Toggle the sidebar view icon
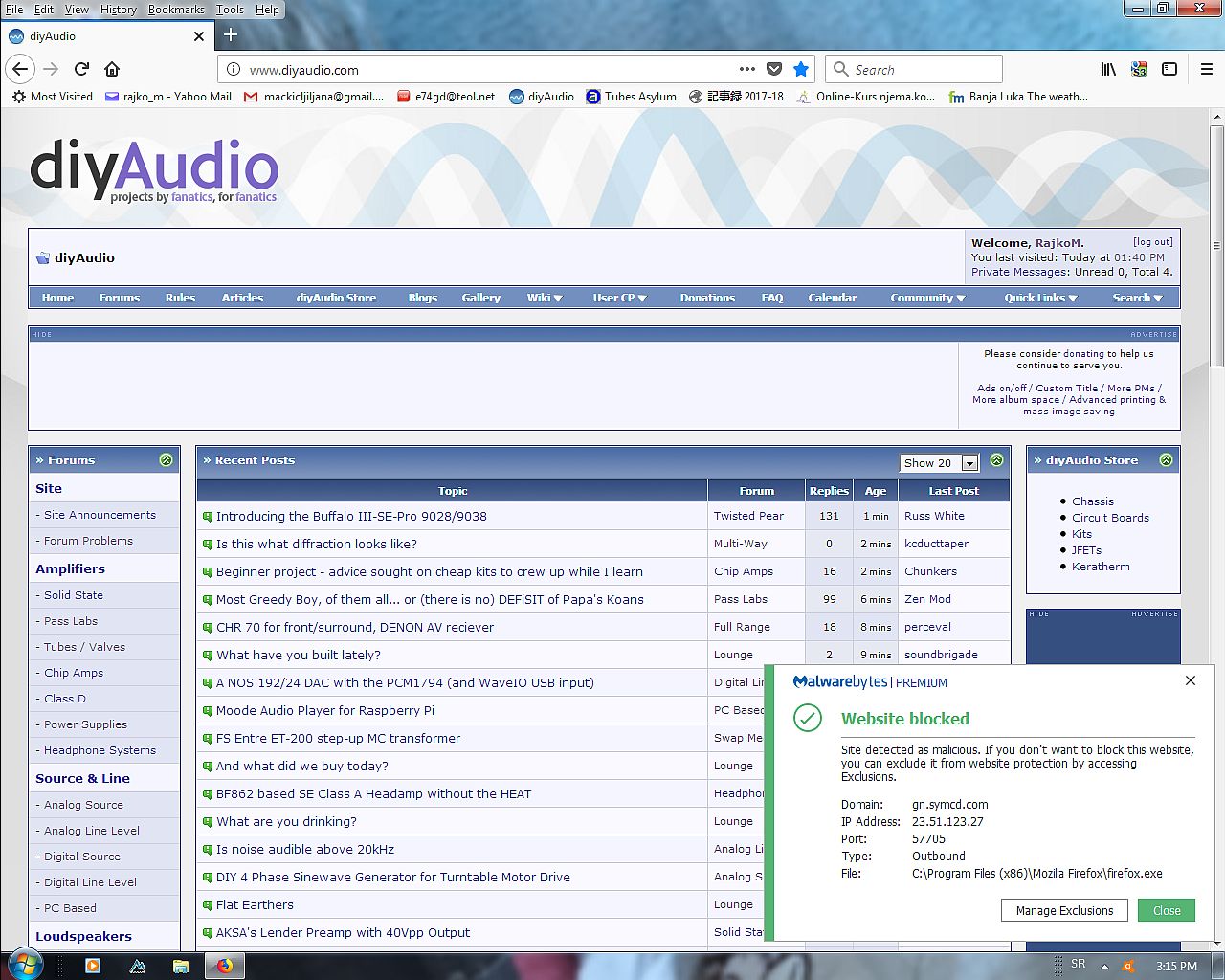The image size is (1225, 980). click(1169, 69)
